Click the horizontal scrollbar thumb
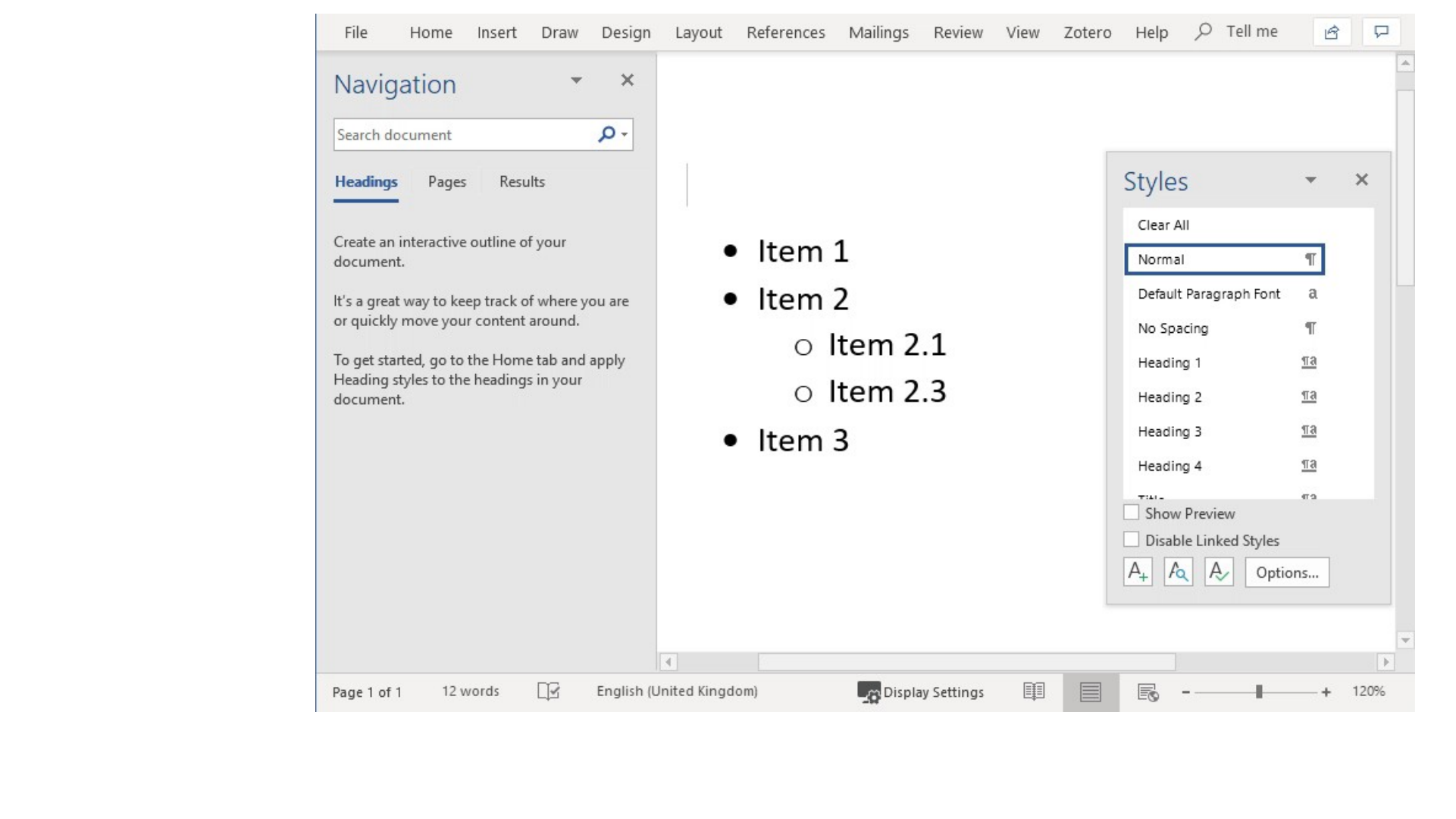The width and height of the screenshot is (1456, 819). (x=966, y=662)
